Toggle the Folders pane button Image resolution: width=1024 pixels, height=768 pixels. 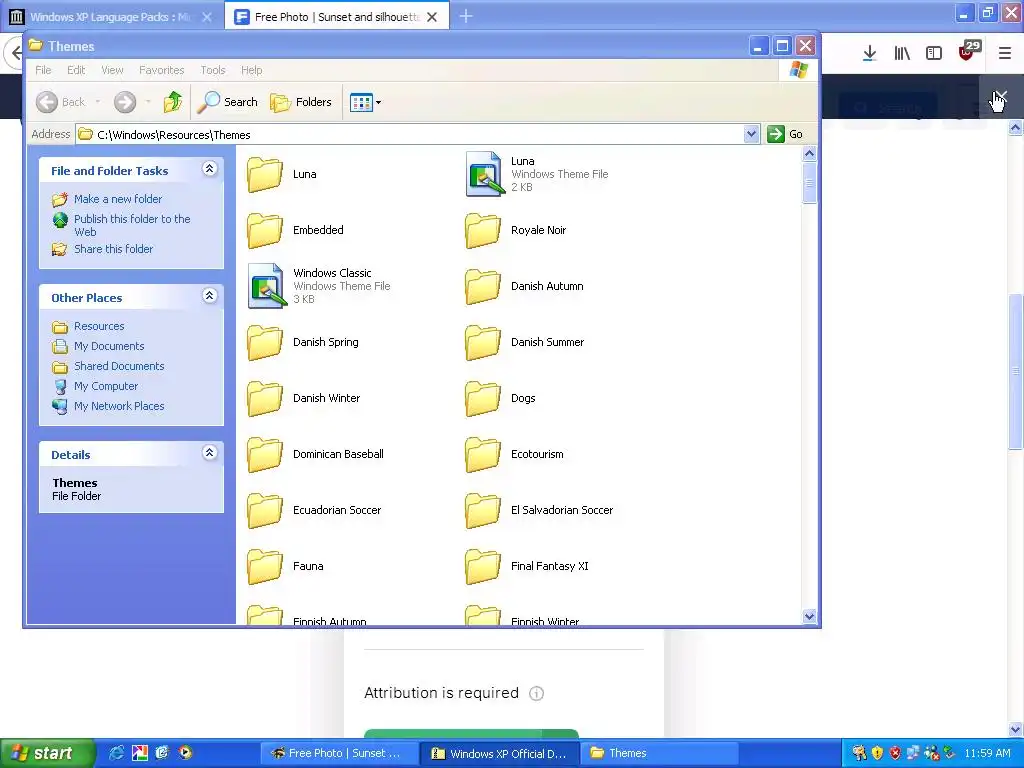301,102
